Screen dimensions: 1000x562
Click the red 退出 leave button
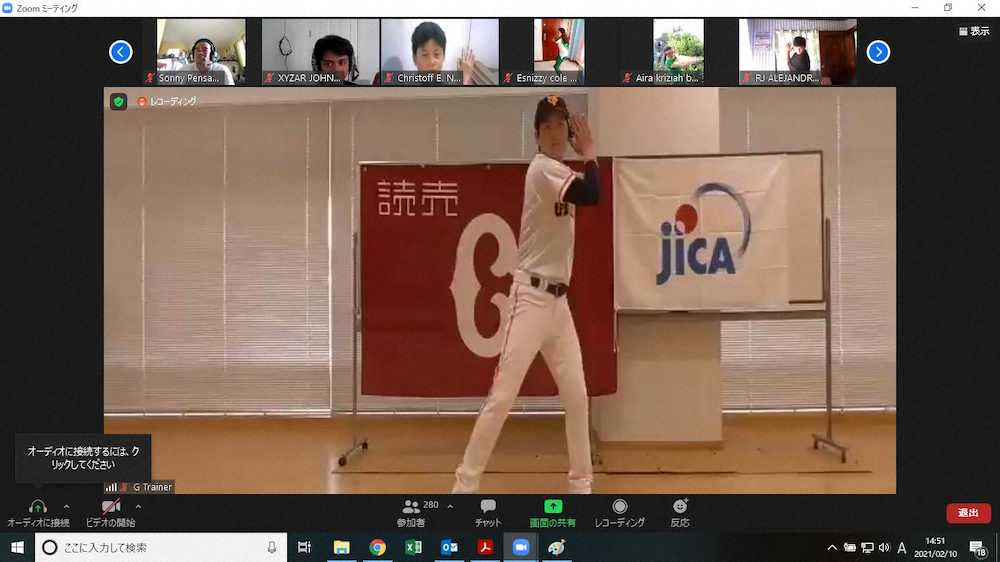pos(968,513)
